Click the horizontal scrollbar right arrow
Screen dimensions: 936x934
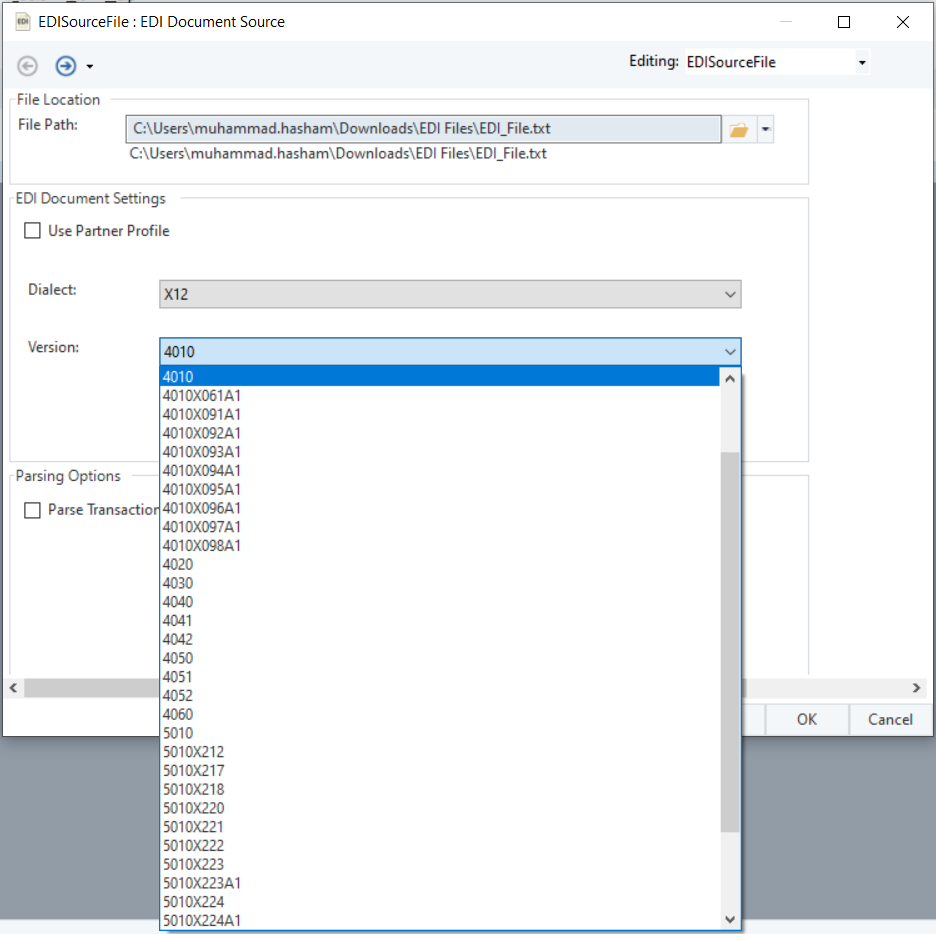tap(916, 688)
